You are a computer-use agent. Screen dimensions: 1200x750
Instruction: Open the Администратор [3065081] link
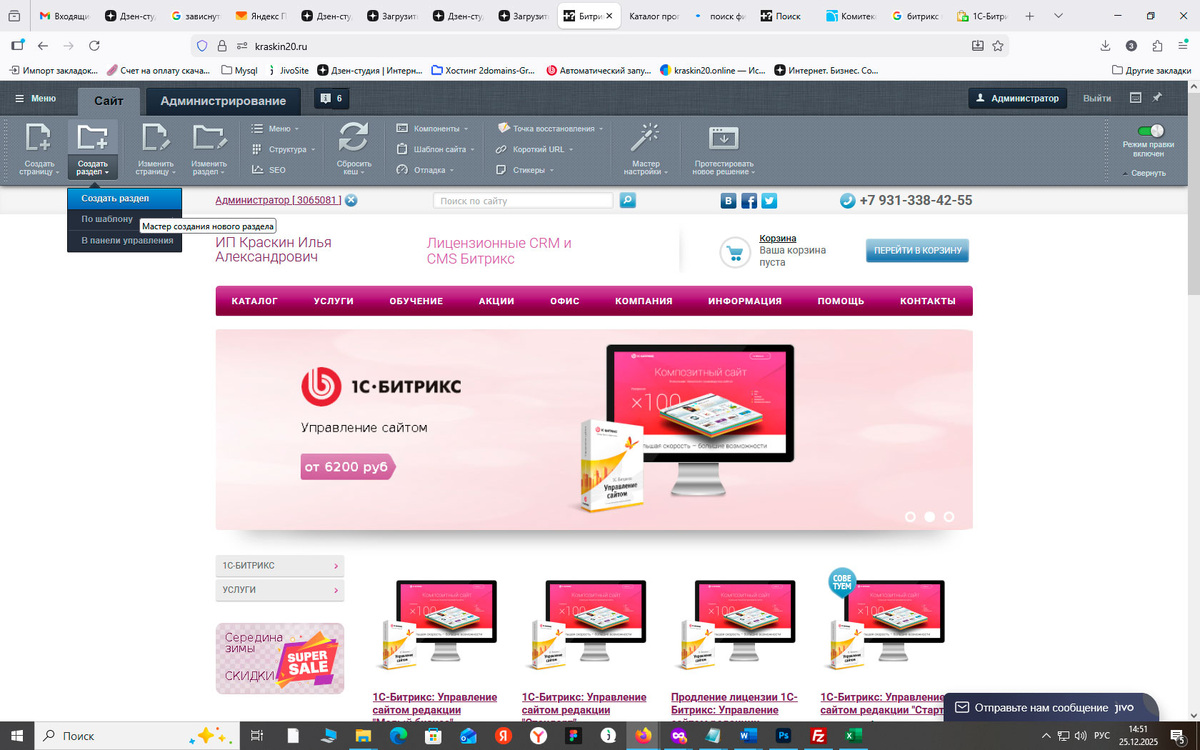[278, 200]
